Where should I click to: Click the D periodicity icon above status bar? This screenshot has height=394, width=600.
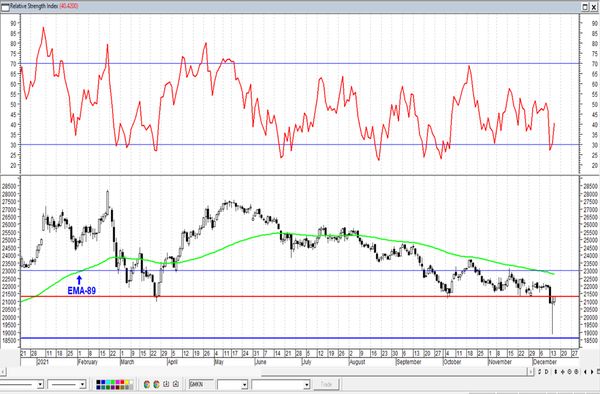click(546, 371)
